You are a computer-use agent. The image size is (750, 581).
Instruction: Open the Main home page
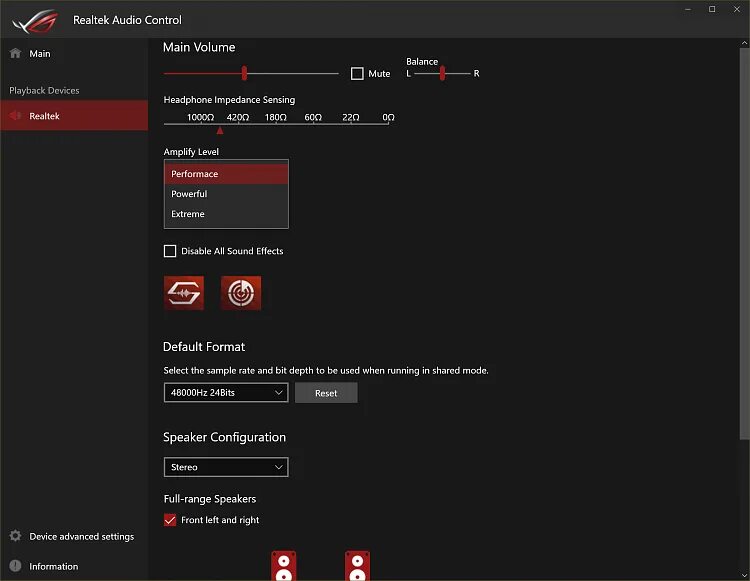tap(74, 54)
